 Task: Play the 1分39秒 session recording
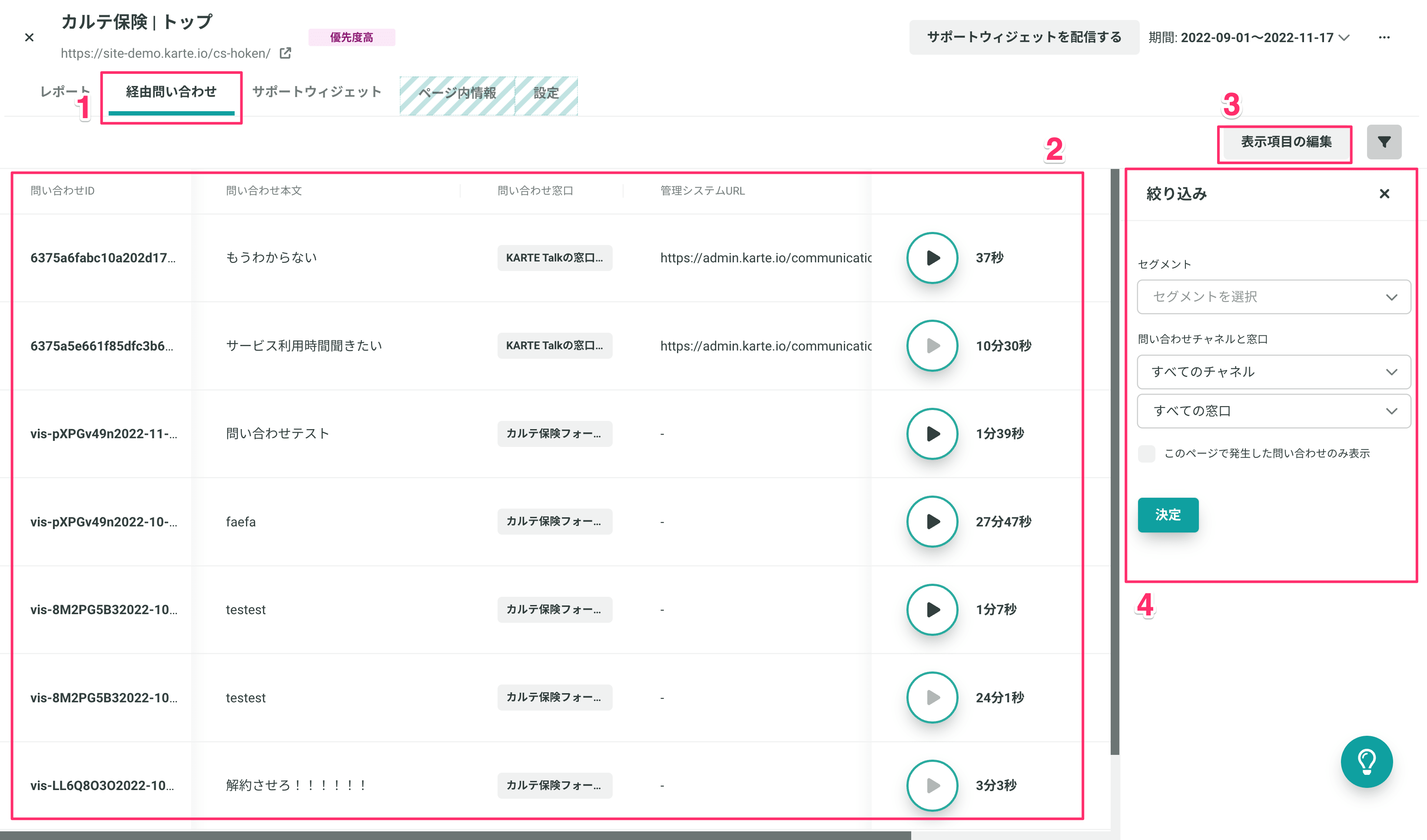pyautogui.click(x=932, y=433)
